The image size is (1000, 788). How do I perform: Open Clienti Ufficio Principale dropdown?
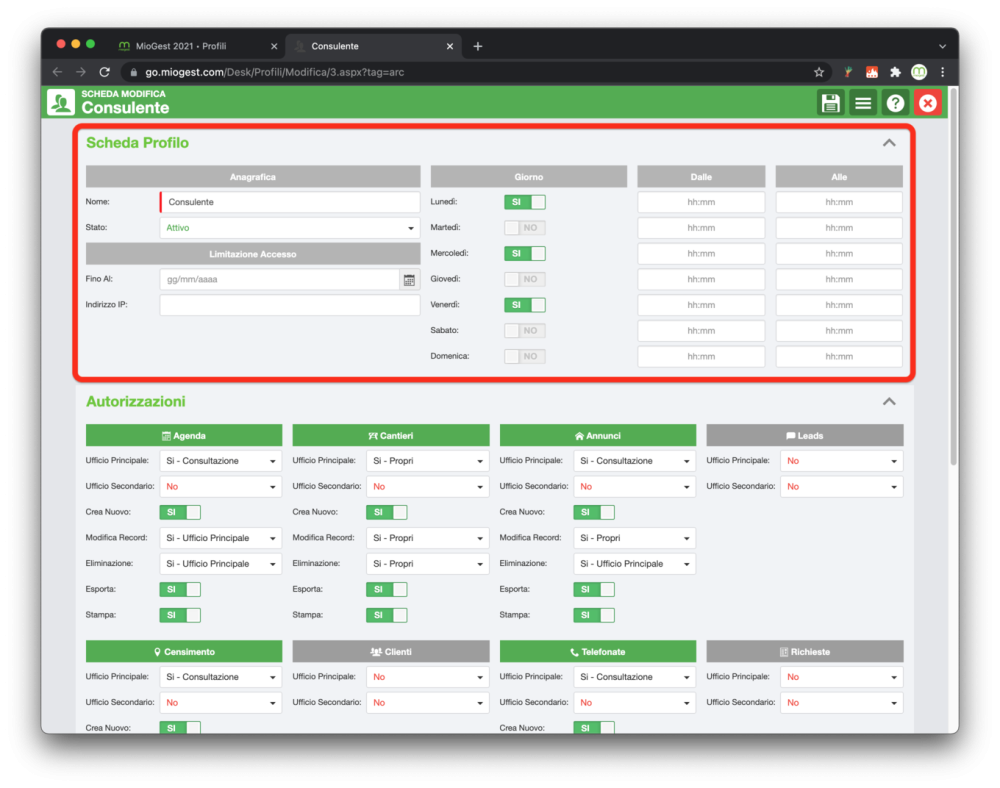point(427,677)
